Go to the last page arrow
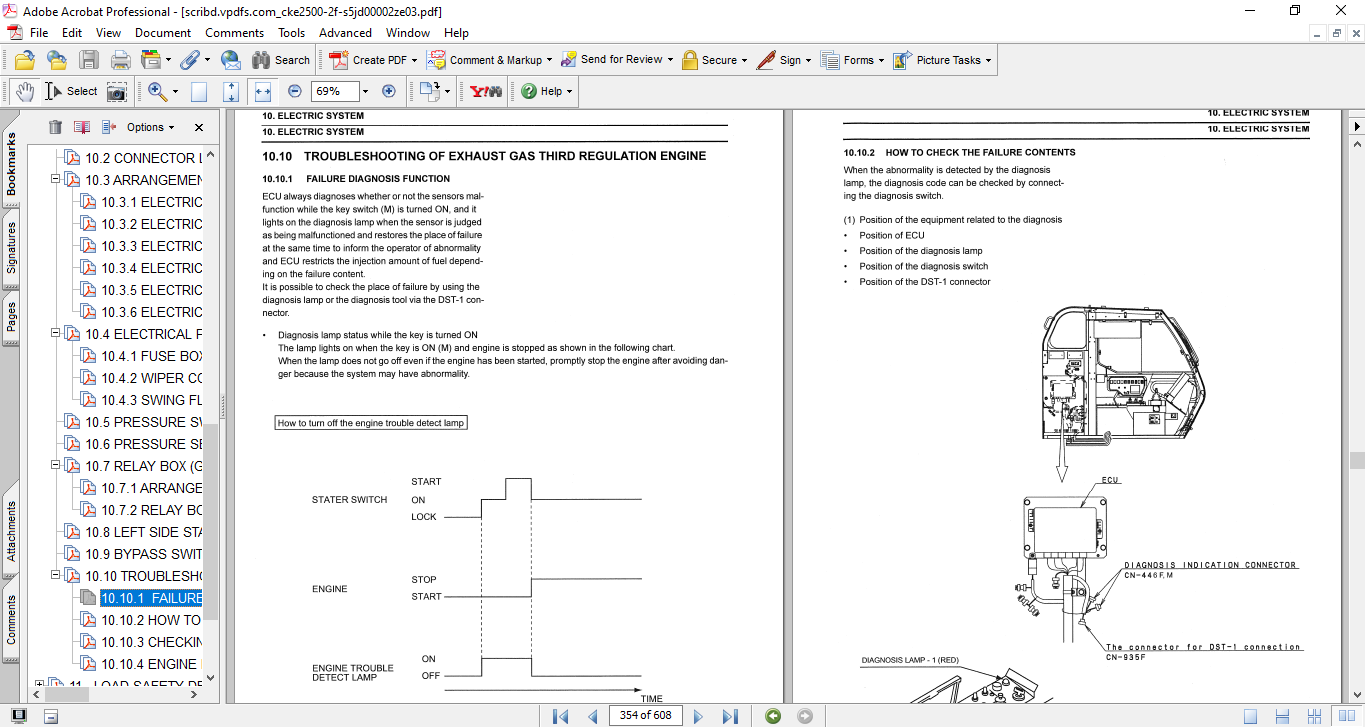The image size is (1365, 727). tap(730, 715)
